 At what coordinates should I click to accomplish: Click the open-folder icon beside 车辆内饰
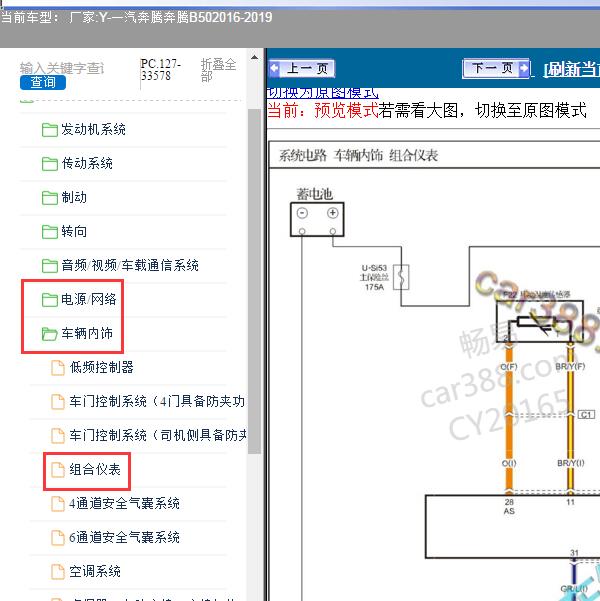pyautogui.click(x=49, y=334)
